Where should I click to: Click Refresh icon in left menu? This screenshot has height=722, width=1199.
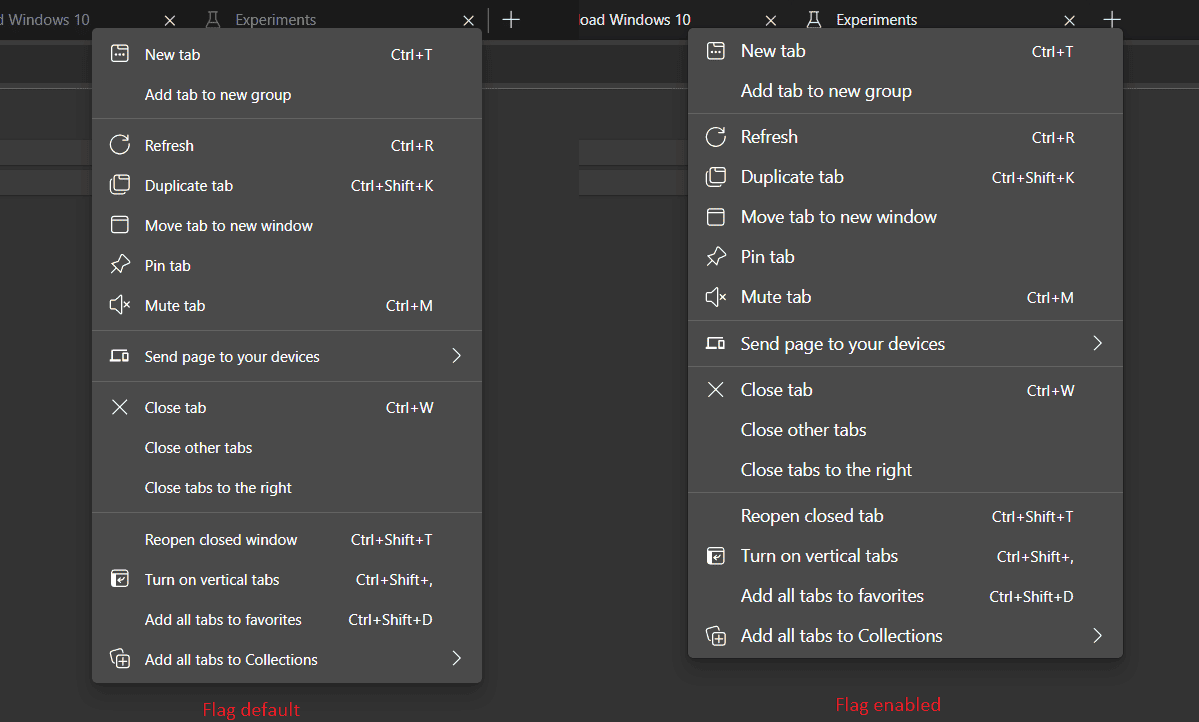pyautogui.click(x=120, y=145)
